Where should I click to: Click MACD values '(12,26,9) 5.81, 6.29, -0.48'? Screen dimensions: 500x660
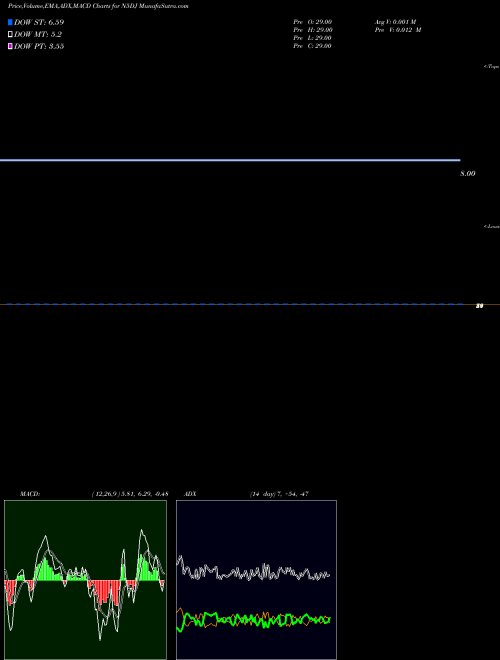(x=130, y=494)
